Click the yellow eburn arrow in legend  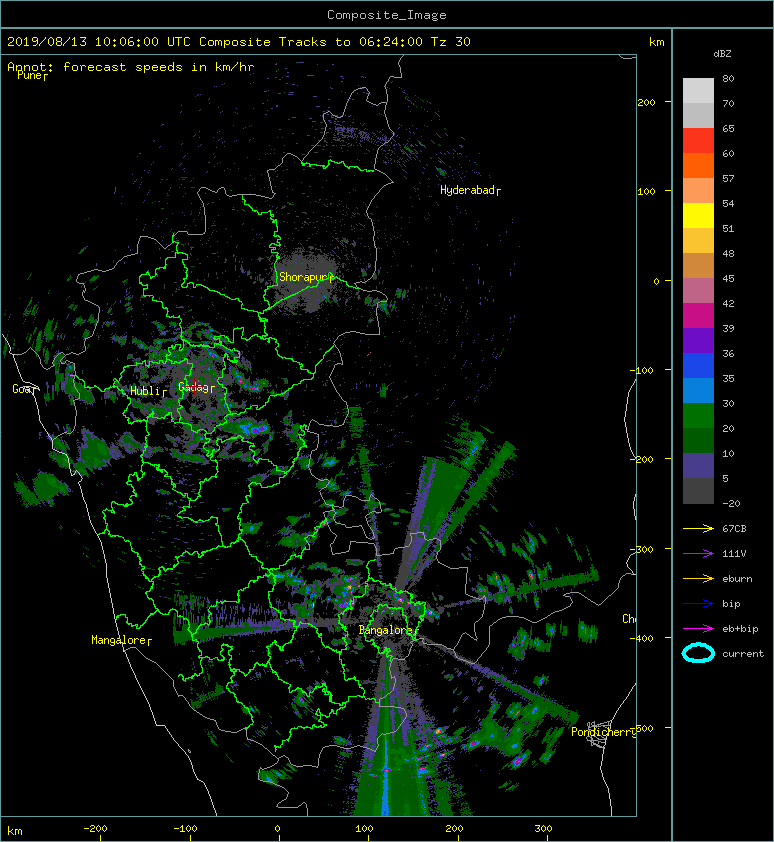(698, 579)
